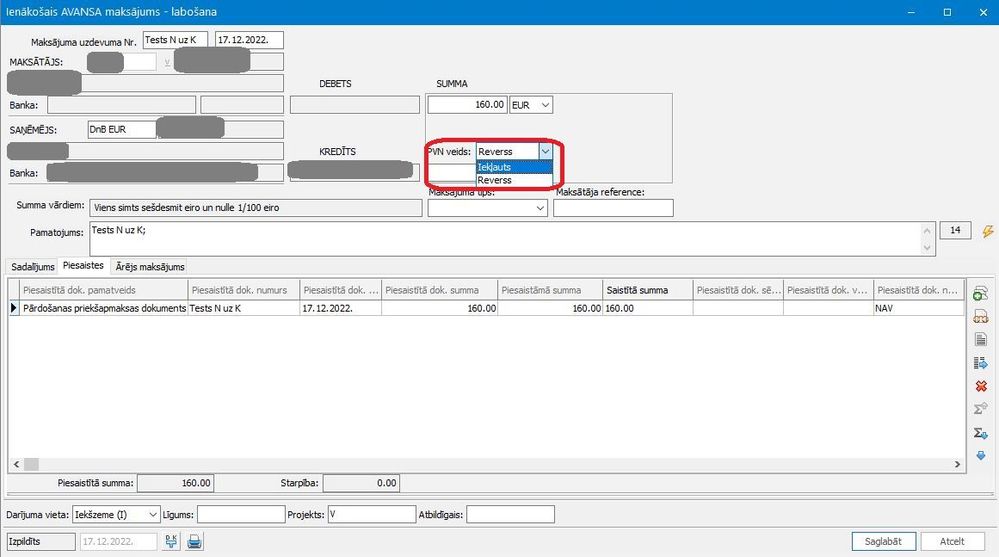Delete the linked row via red cross
This screenshot has height=557, width=999.
pyautogui.click(x=981, y=386)
